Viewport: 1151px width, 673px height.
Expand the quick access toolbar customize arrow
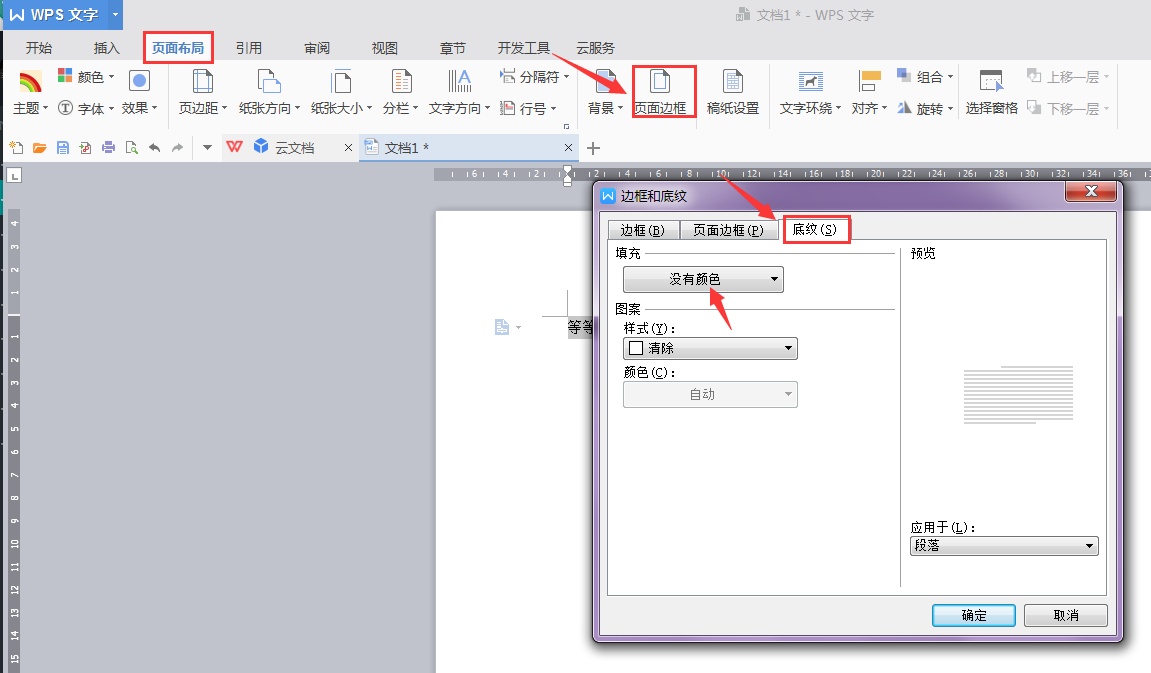207,148
